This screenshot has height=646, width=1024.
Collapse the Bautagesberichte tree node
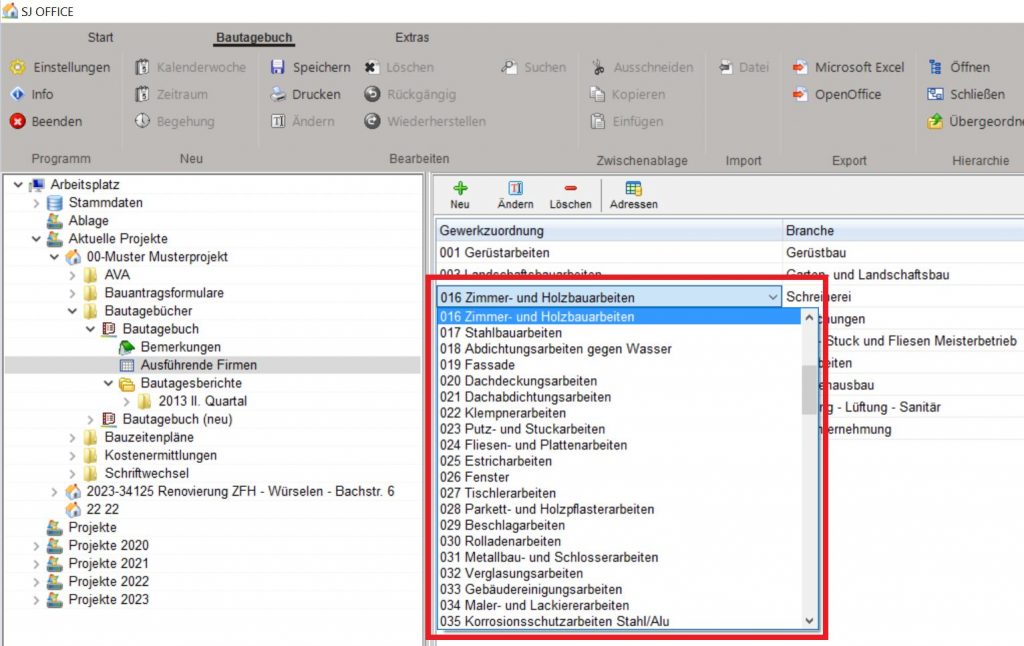[x=109, y=383]
